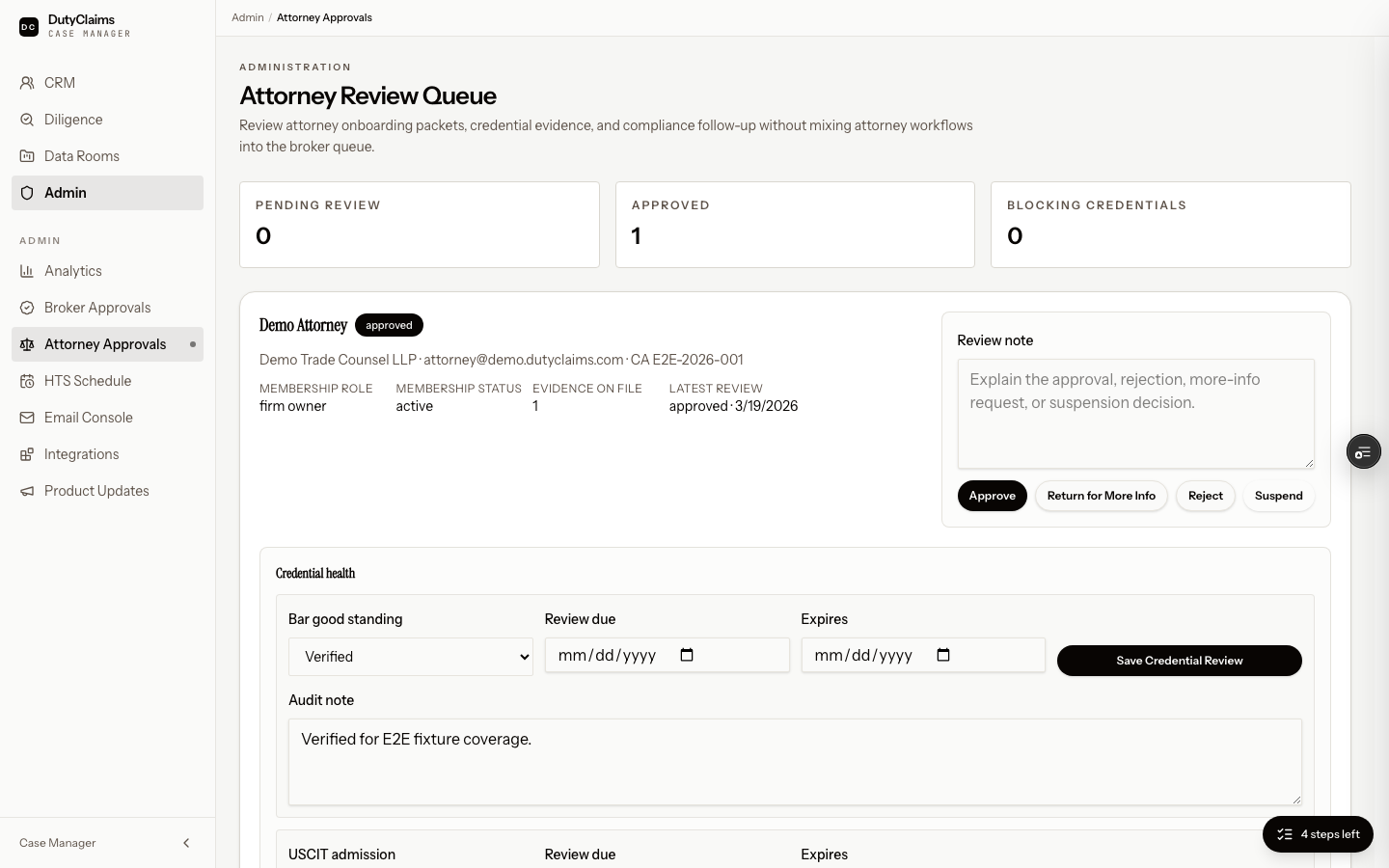Open Bar good standing Expires calendar picker
The image size is (1389, 868).
click(943, 655)
